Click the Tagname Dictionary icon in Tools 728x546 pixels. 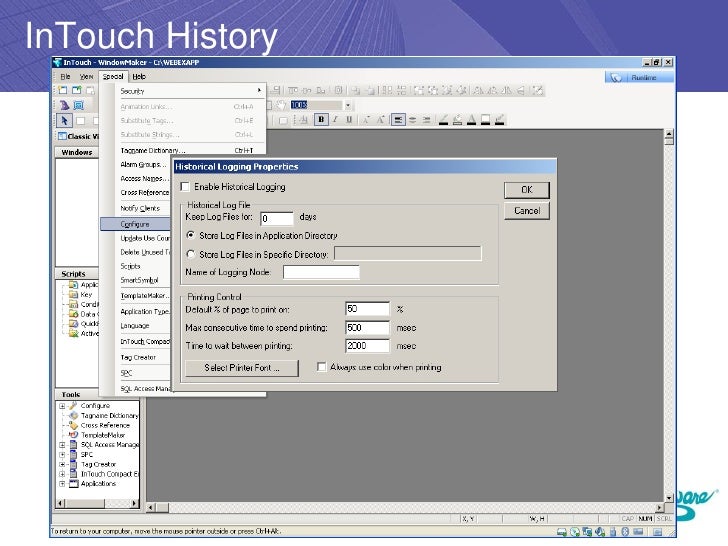coord(73,416)
